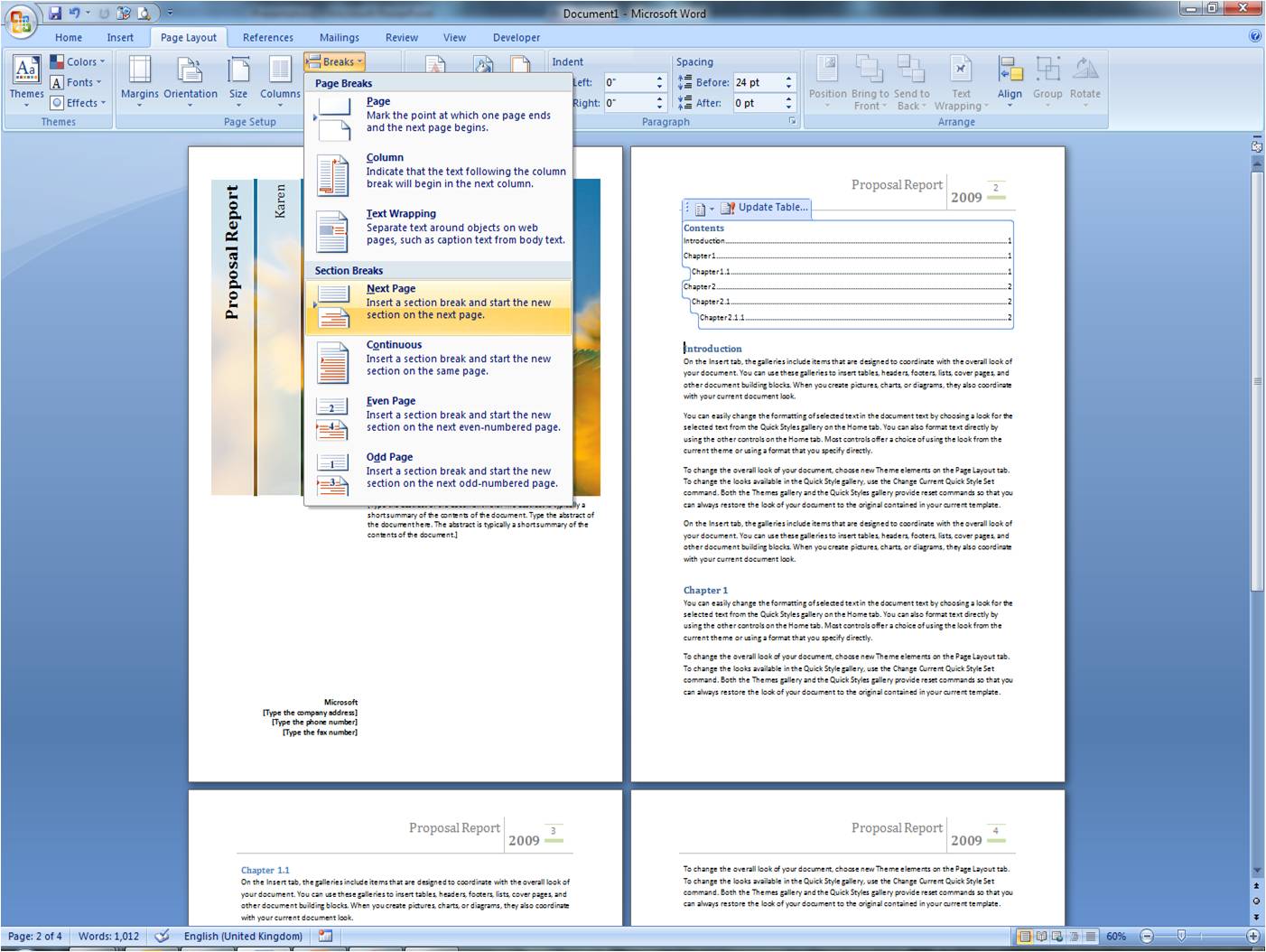Viewport: 1266px width, 952px height.
Task: Expand the Fonts dropdown in Themes
Action: [x=78, y=82]
